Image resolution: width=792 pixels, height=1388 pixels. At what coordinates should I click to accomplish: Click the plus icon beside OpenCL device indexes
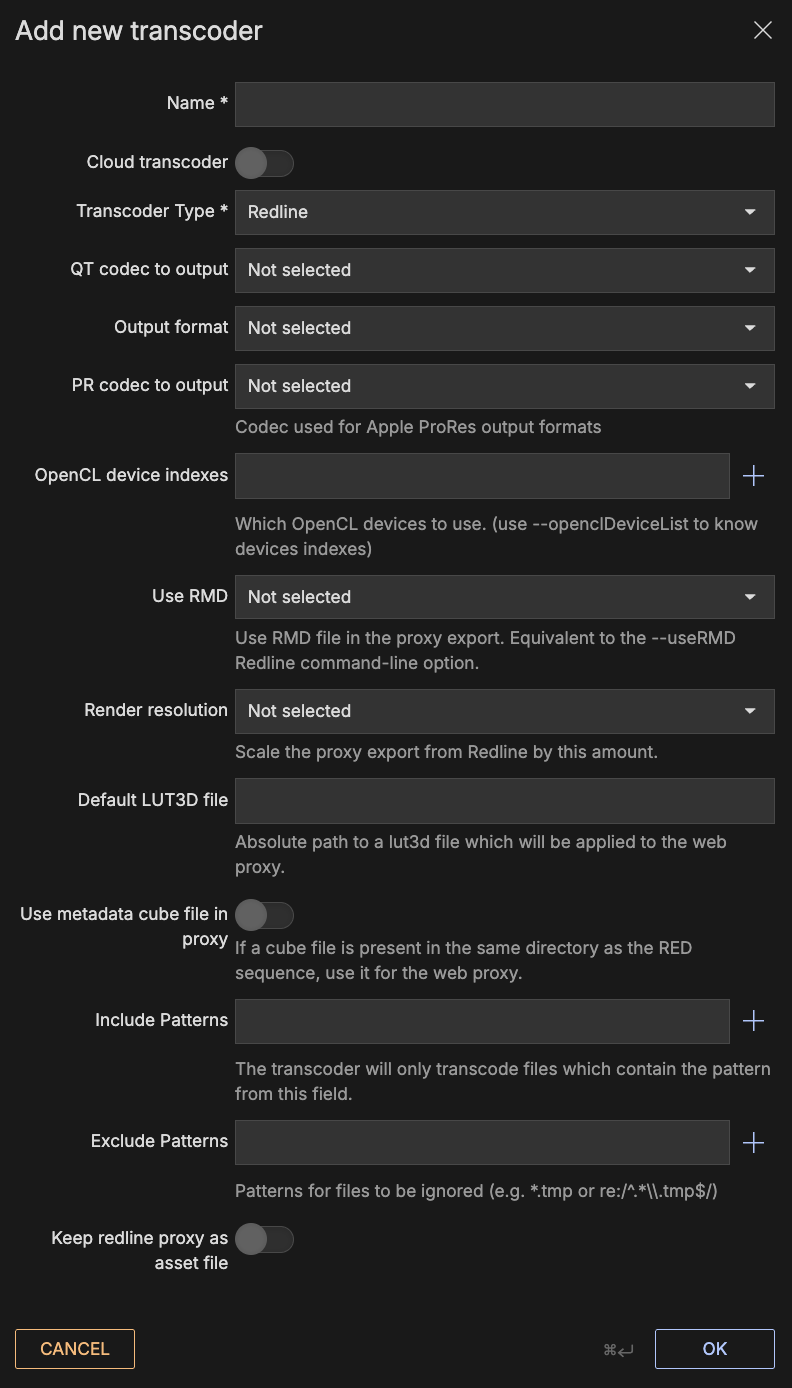753,476
